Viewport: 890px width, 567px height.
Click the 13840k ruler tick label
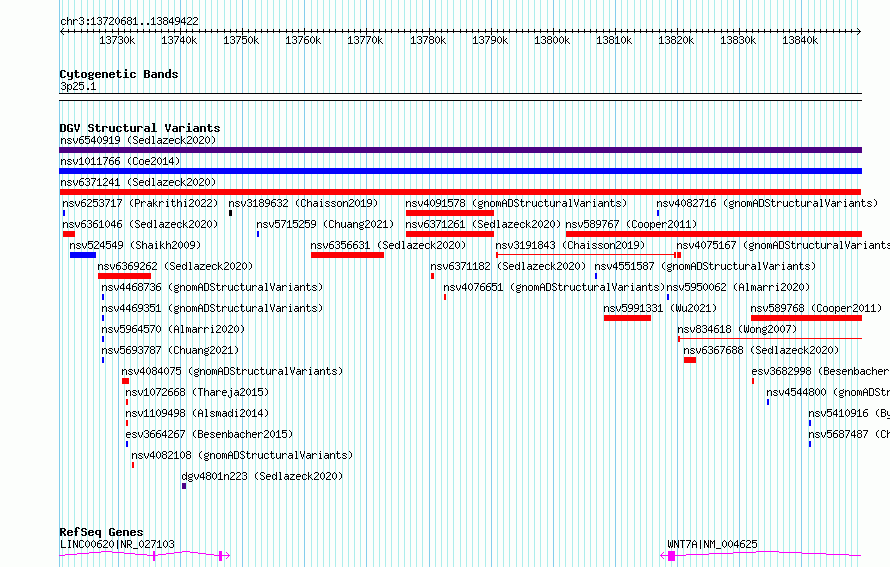point(800,40)
